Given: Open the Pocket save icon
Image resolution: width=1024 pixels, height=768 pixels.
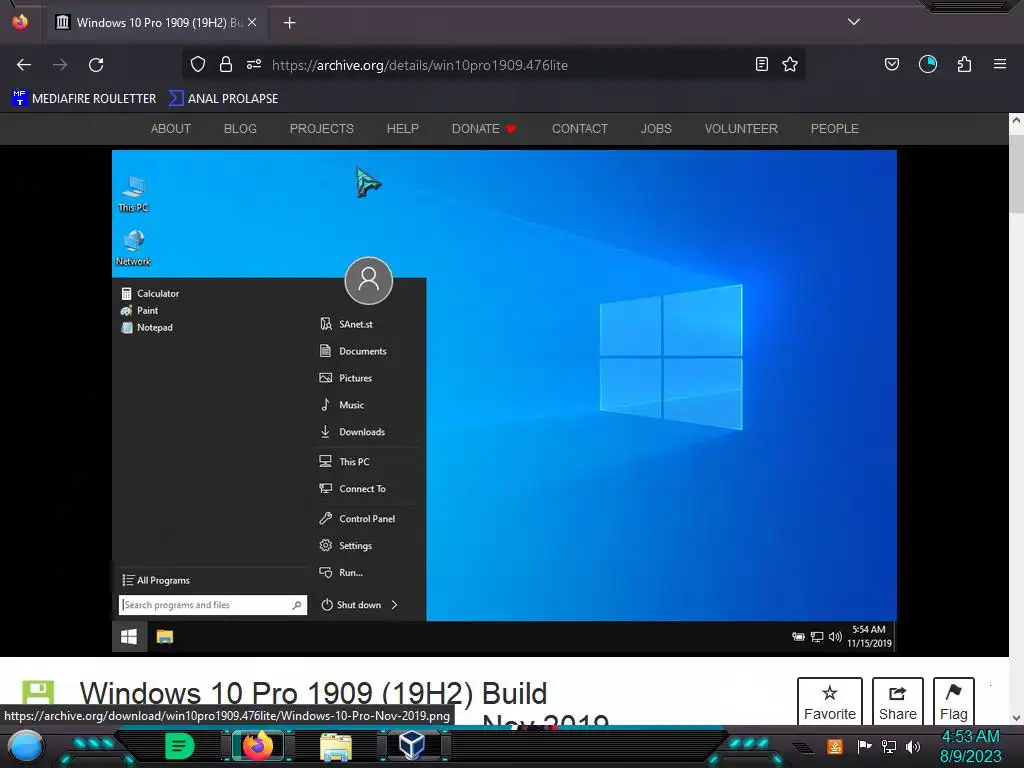Looking at the screenshot, I should tap(891, 64).
